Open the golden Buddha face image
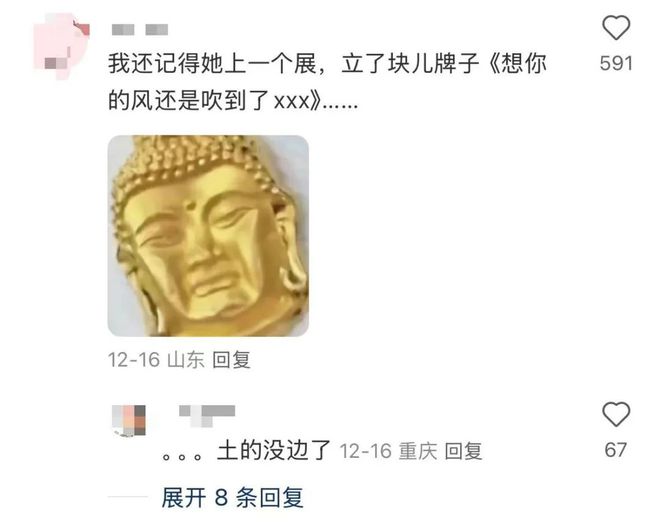Image resolution: width=660 pixels, height=524 pixels. tap(208, 236)
